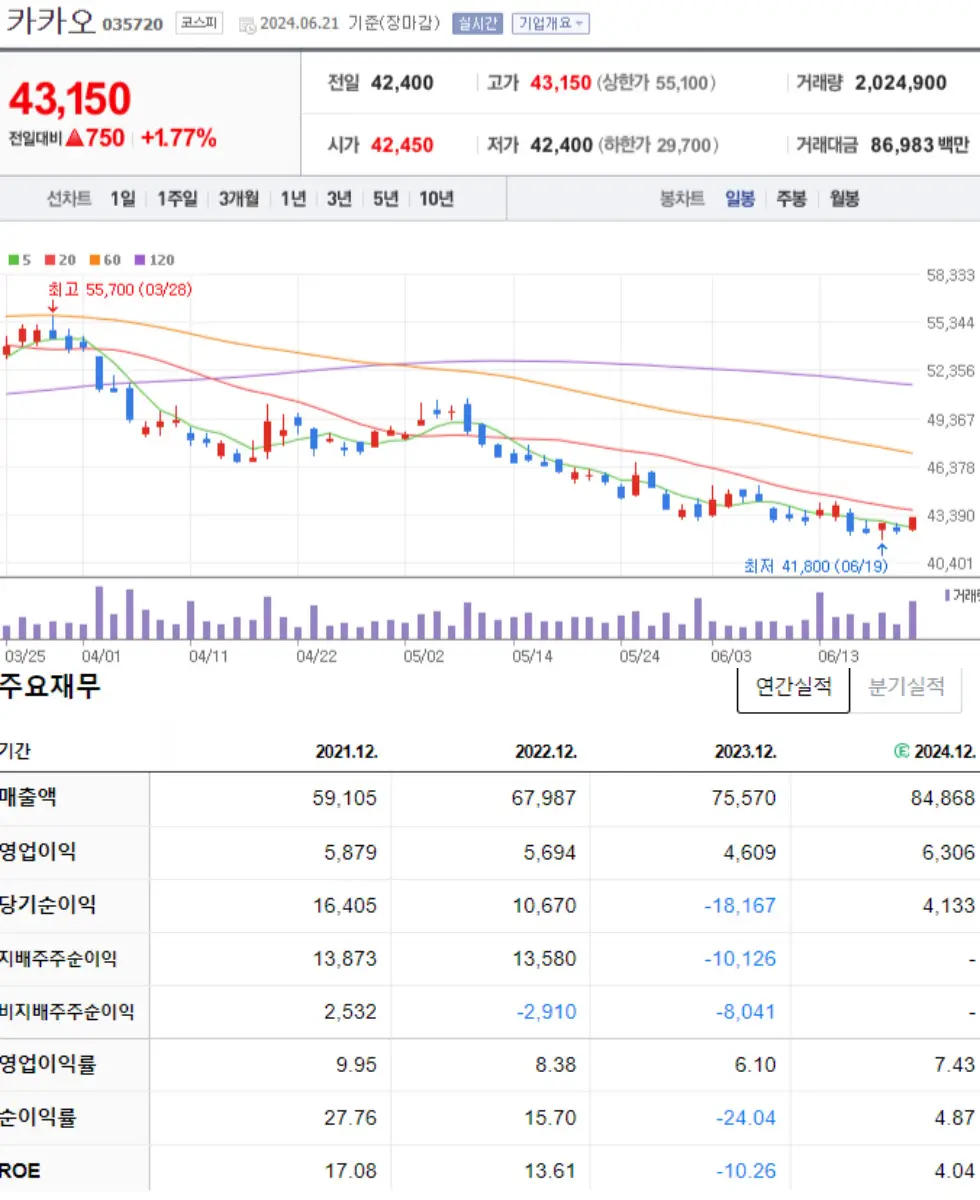The width and height of the screenshot is (980, 1200).
Task: Click the green estimate icon next to 2024.12.
Action: (x=902, y=752)
